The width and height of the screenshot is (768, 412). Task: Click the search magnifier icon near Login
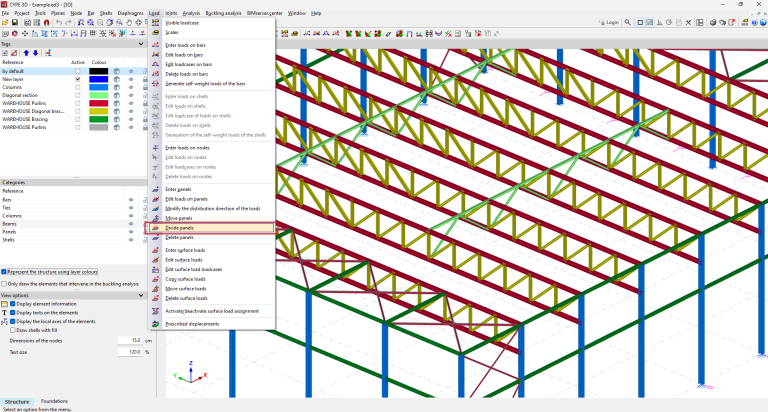[628, 21]
